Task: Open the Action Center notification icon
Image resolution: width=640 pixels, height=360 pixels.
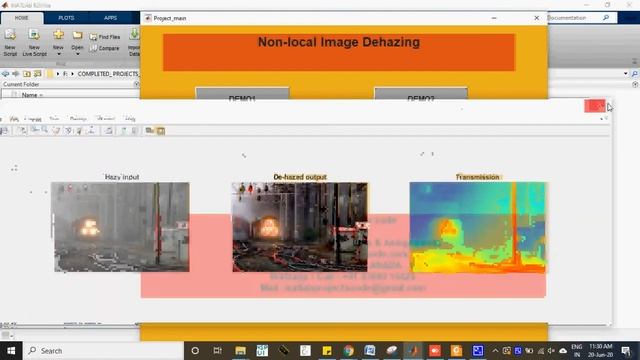Action: click(x=627, y=351)
